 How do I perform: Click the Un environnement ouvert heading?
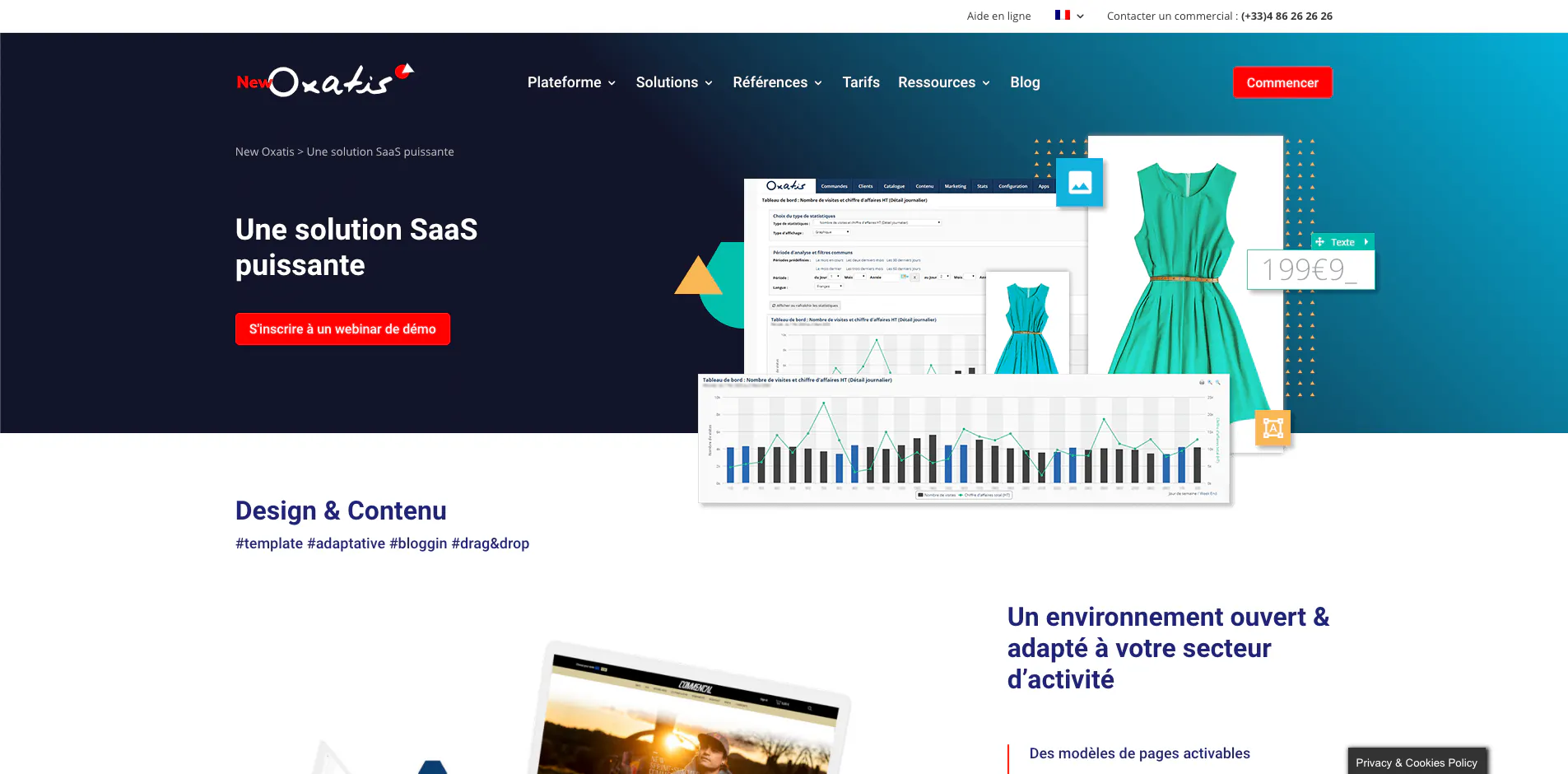(x=1168, y=648)
